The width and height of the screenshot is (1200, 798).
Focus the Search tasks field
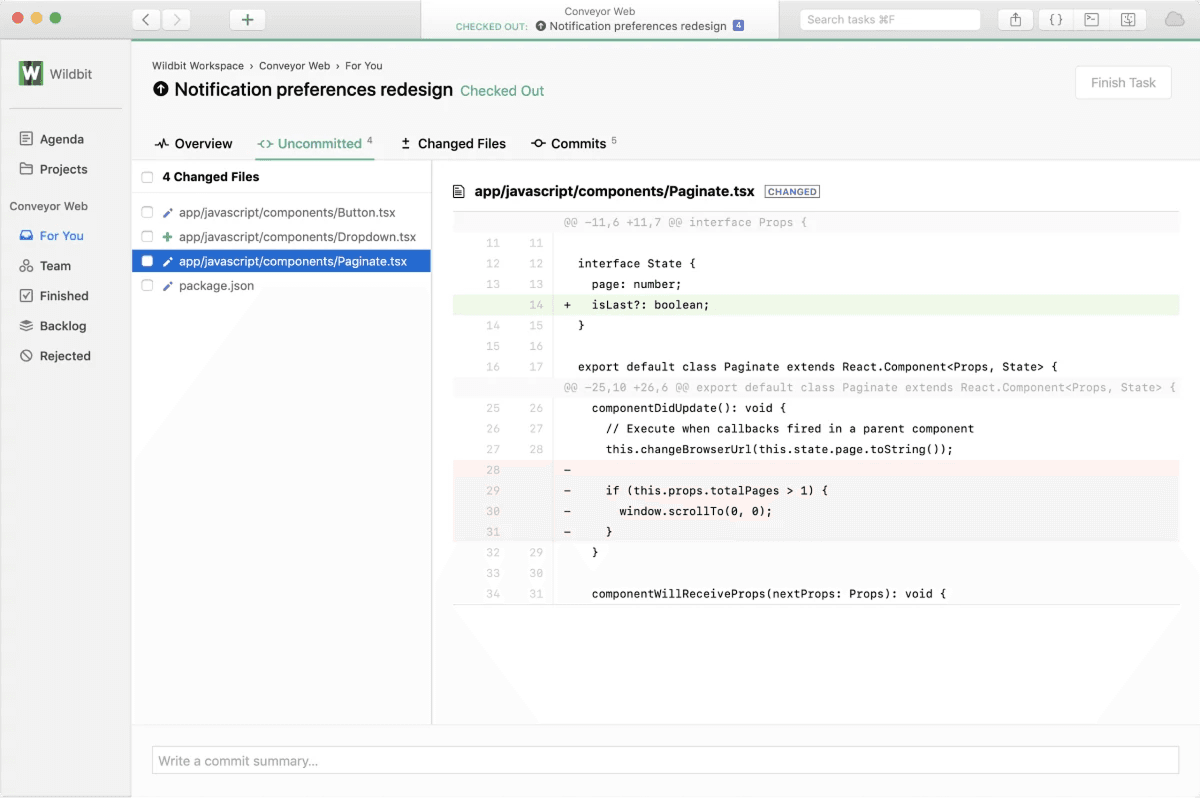coord(890,19)
